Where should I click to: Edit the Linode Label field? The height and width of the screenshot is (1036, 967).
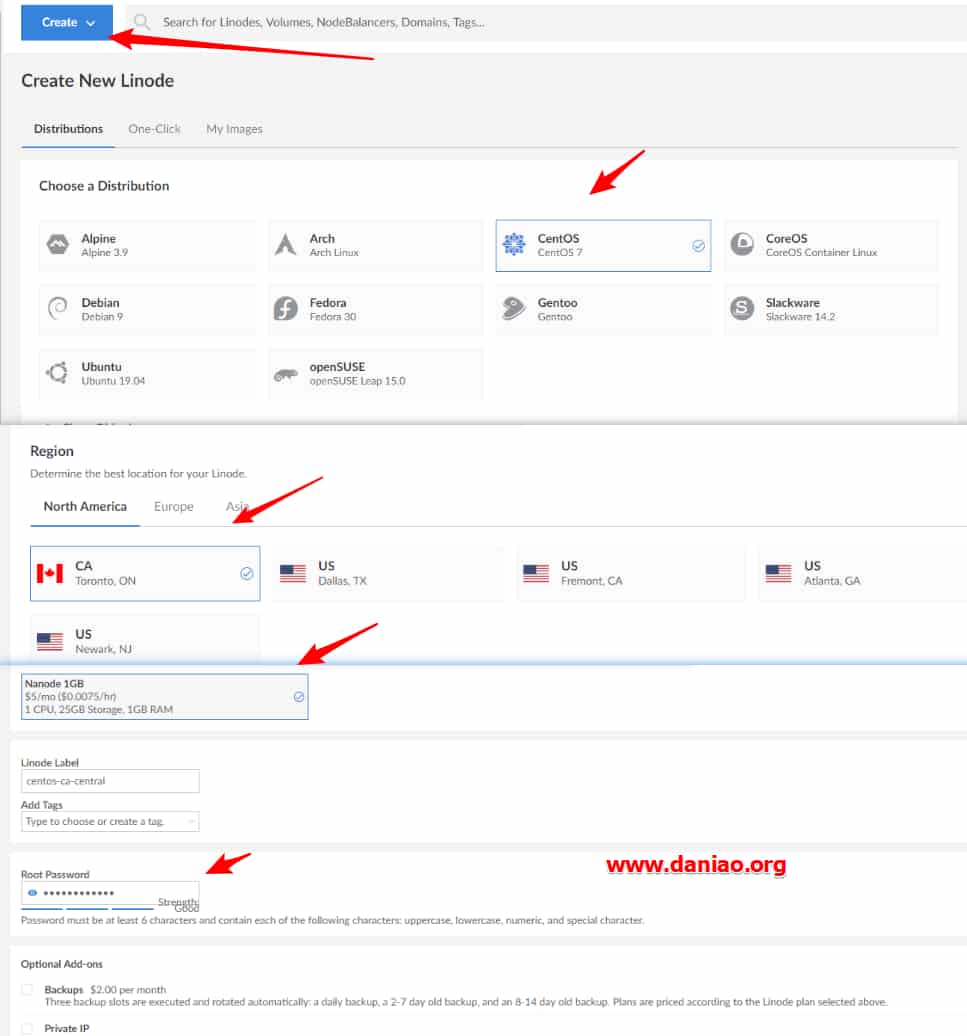(x=110, y=781)
